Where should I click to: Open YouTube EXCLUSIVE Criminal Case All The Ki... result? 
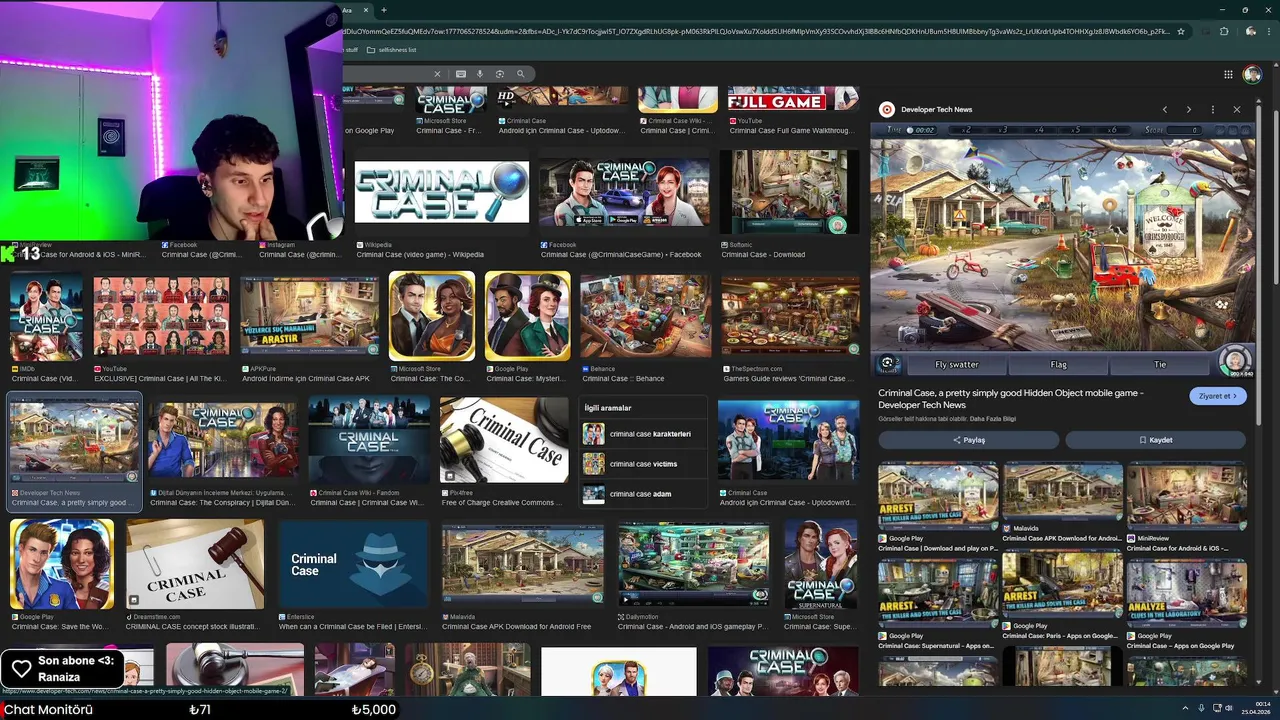pos(160,316)
